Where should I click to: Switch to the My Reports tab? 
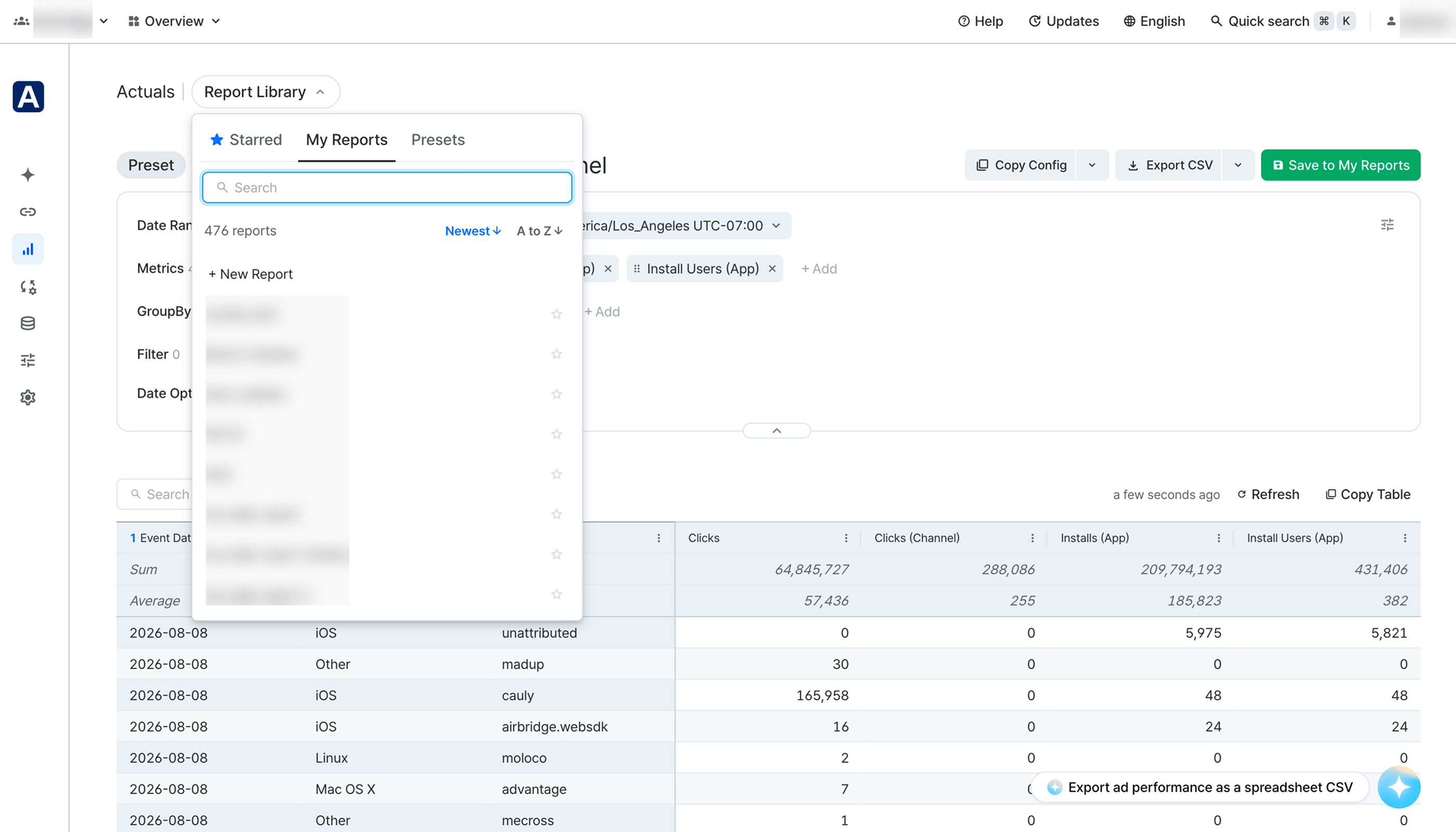347,140
